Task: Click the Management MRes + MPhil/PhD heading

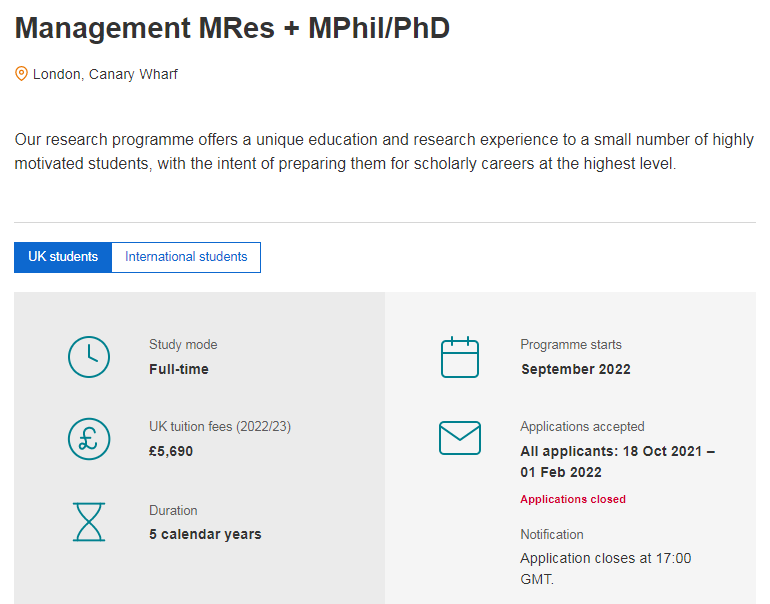Action: pos(232,28)
